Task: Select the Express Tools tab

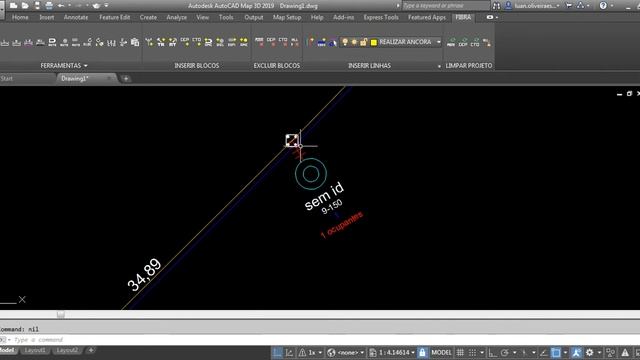Action: (x=381, y=17)
